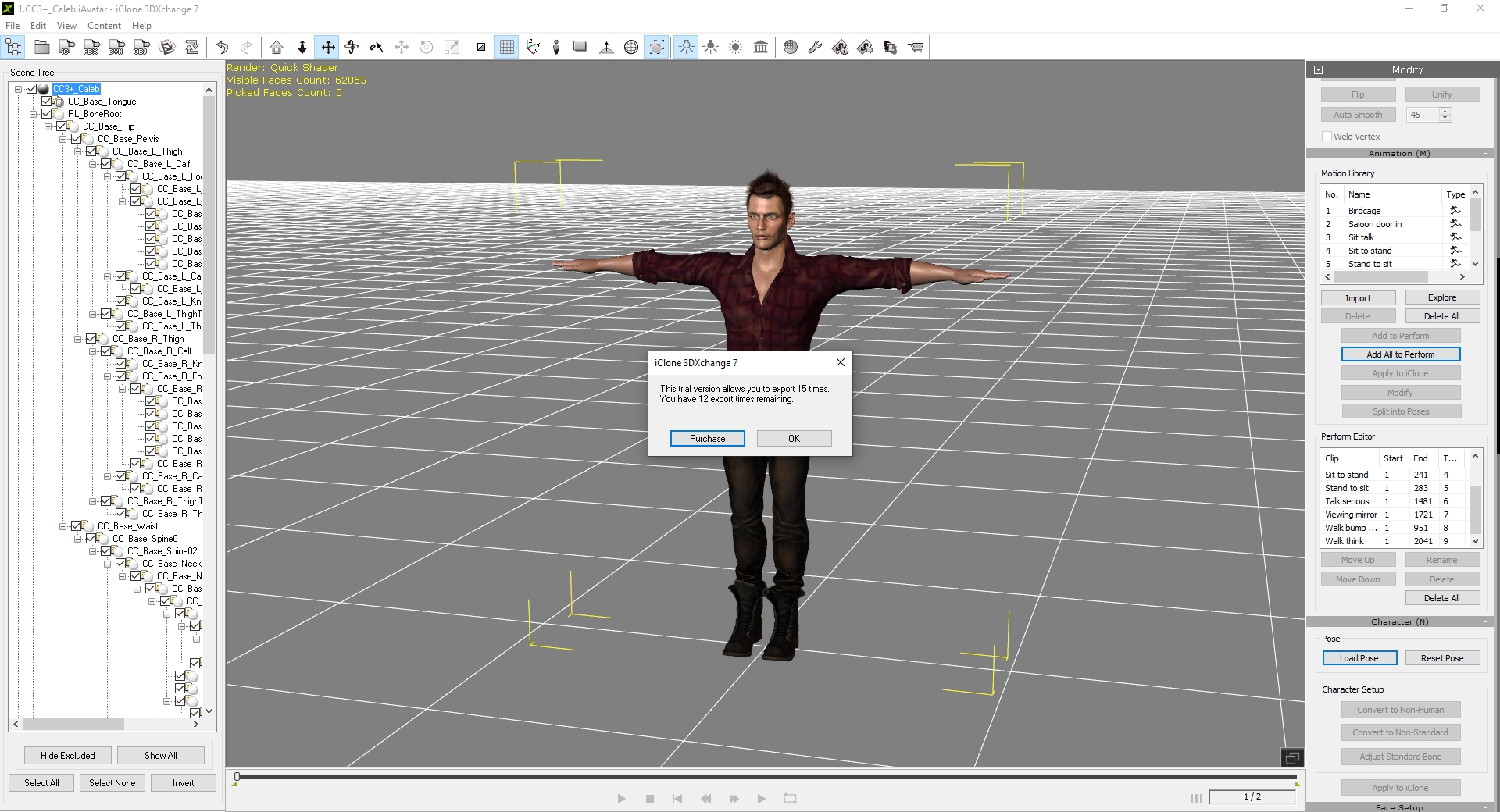The image size is (1500, 812).
Task: Click the Play button on timeline
Action: (621, 799)
